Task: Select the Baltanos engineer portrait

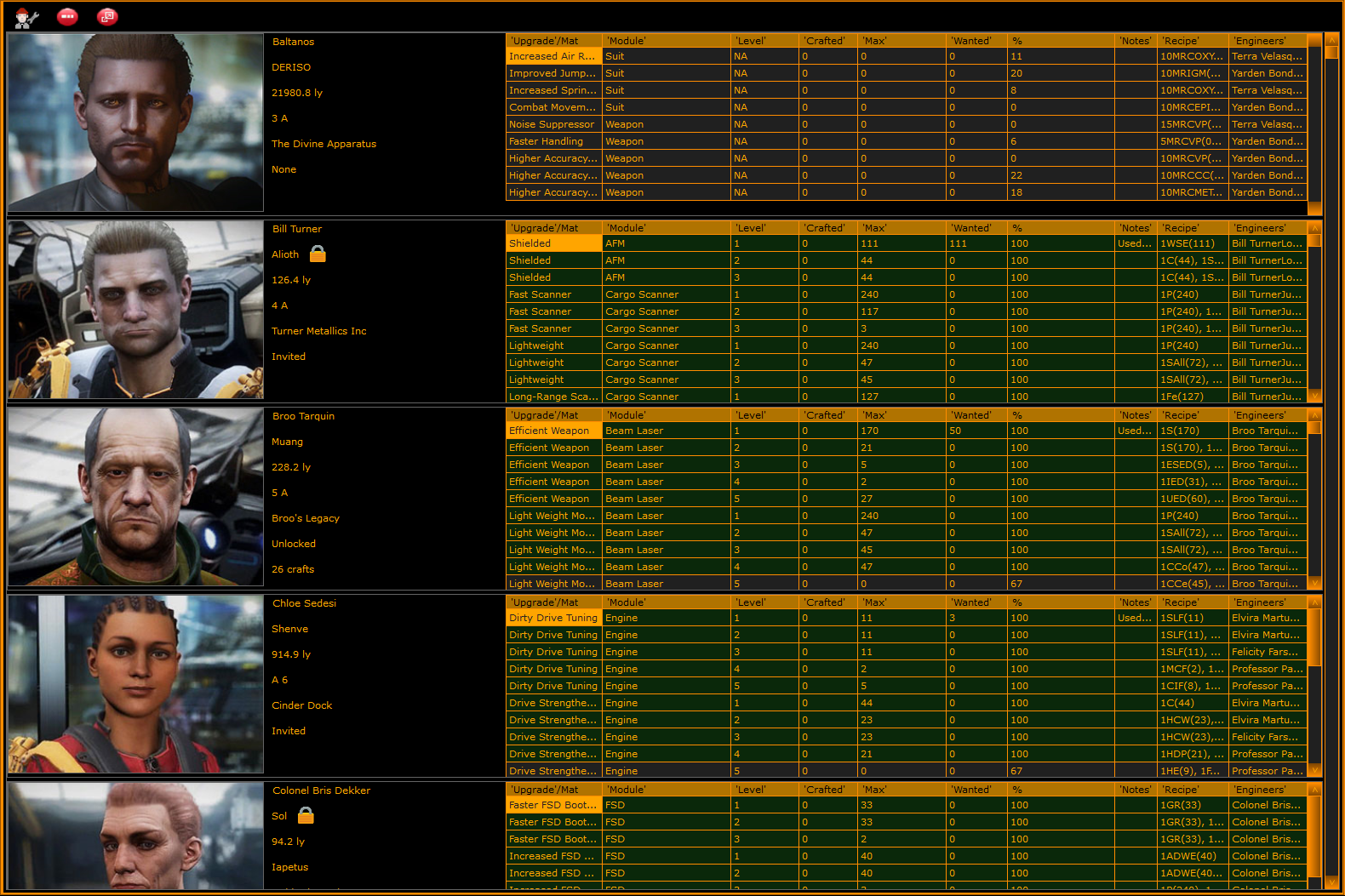Action: pyautogui.click(x=135, y=123)
